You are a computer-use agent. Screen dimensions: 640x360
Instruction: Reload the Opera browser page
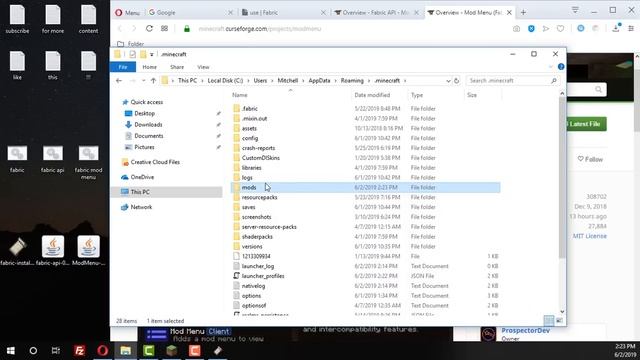[x=149, y=29]
